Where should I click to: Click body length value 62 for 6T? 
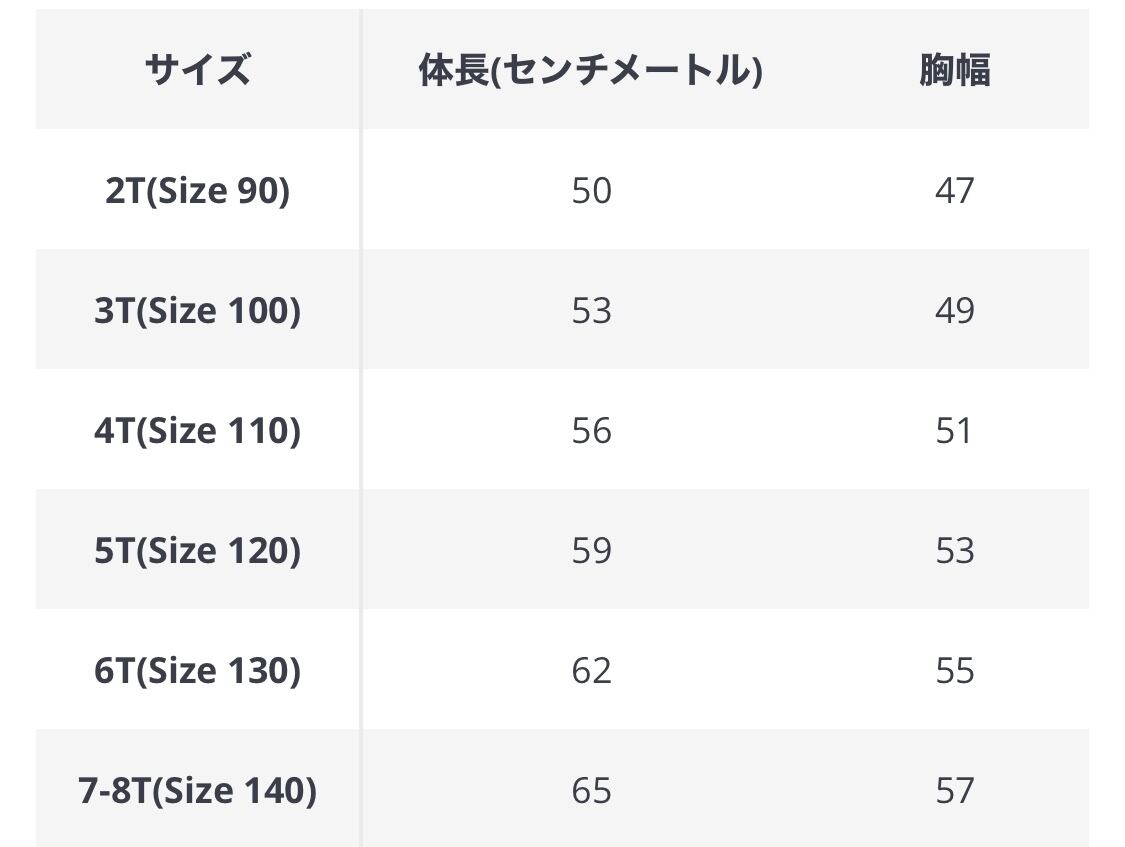591,670
